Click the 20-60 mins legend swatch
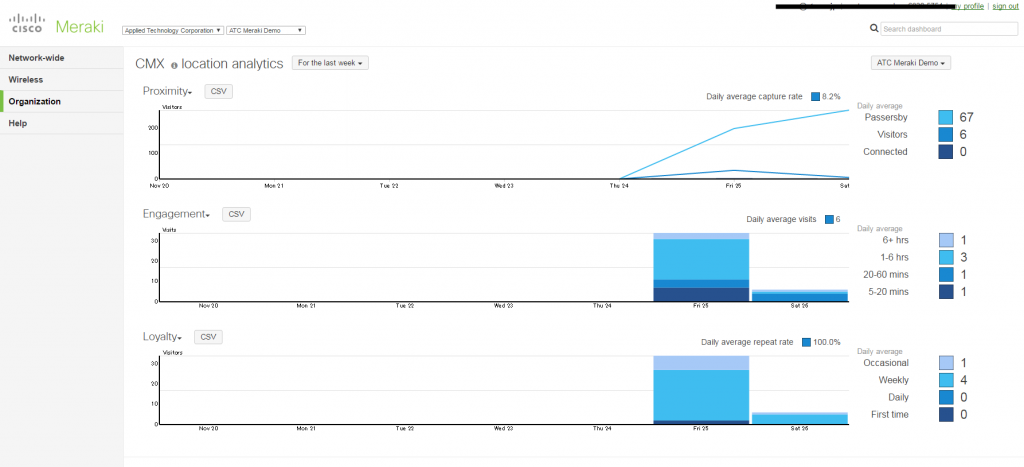This screenshot has width=1024, height=467. [x=946, y=274]
